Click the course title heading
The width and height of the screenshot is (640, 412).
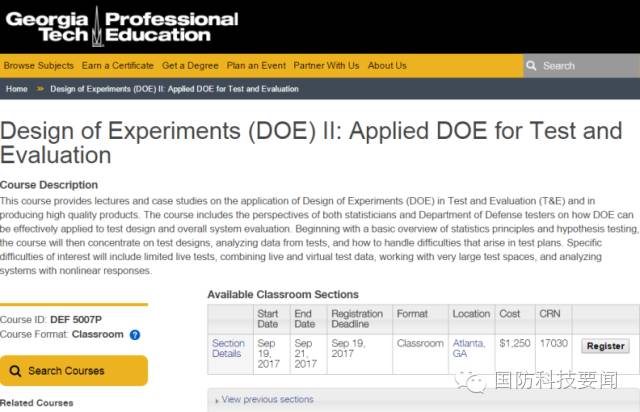point(311,143)
